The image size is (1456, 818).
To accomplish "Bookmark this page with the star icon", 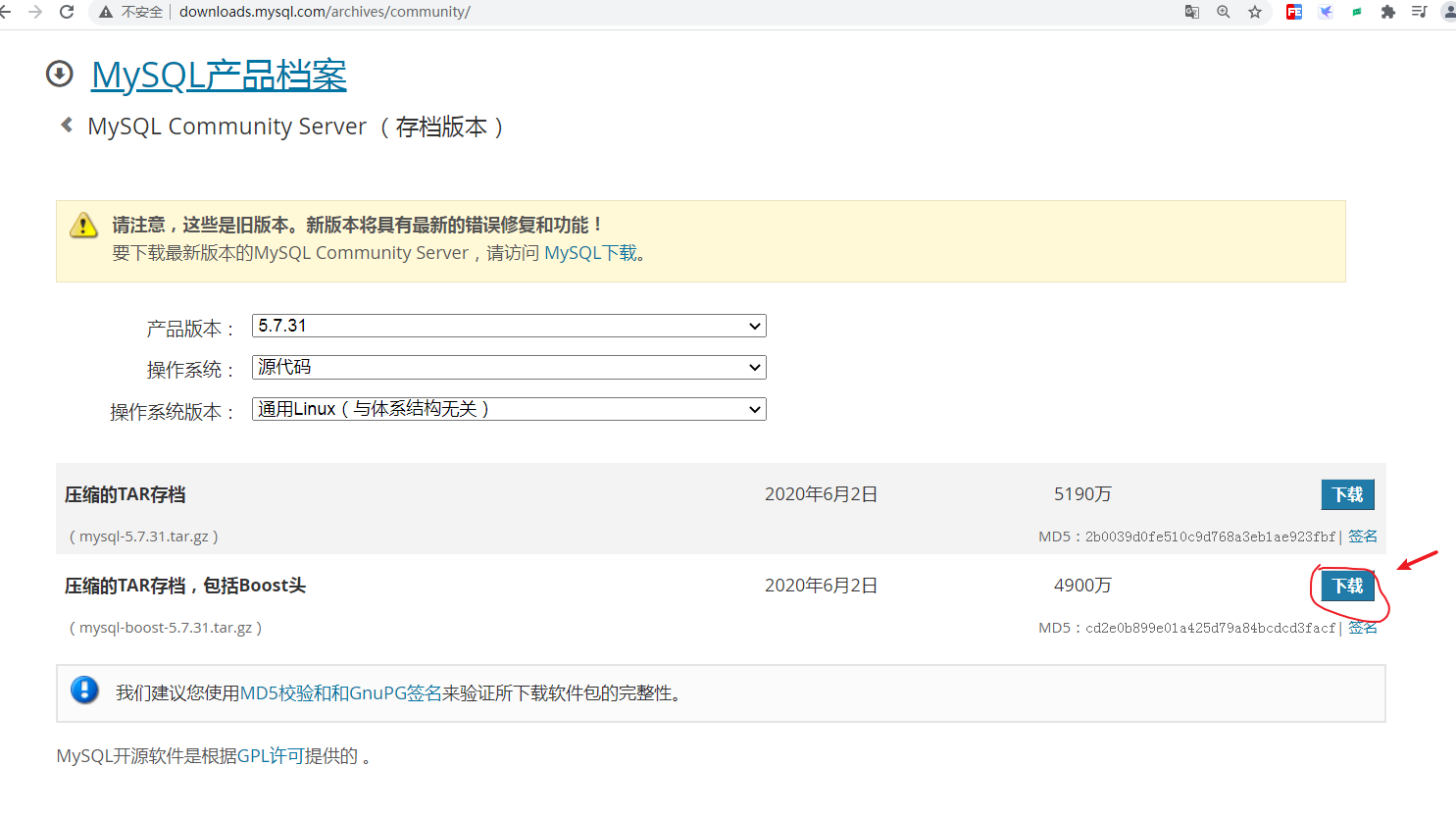I will (x=1255, y=12).
